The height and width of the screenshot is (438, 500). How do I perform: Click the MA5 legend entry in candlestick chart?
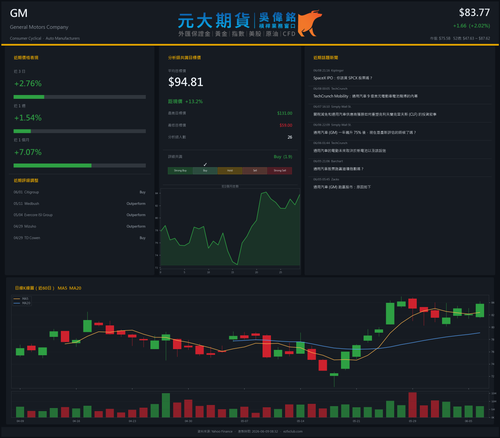tap(22, 299)
